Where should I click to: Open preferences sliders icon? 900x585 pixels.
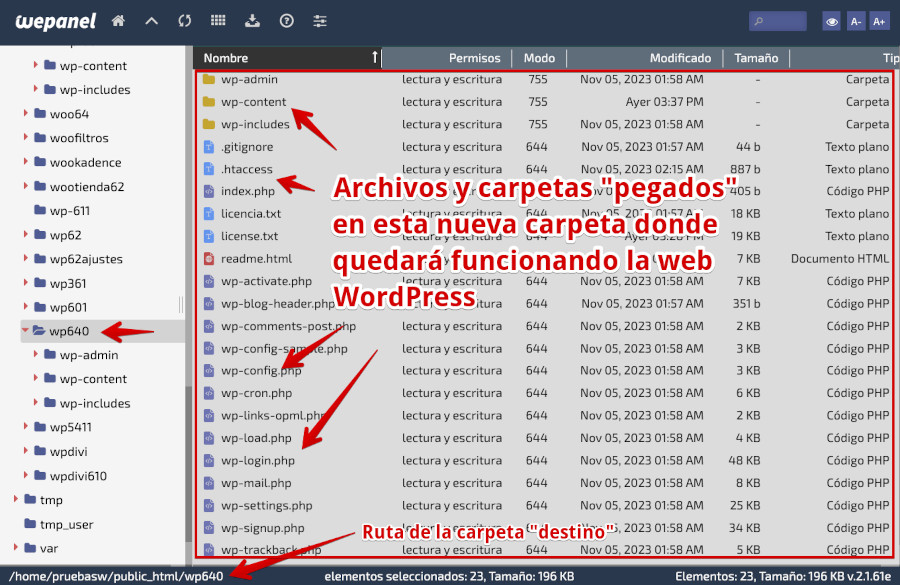[x=320, y=21]
